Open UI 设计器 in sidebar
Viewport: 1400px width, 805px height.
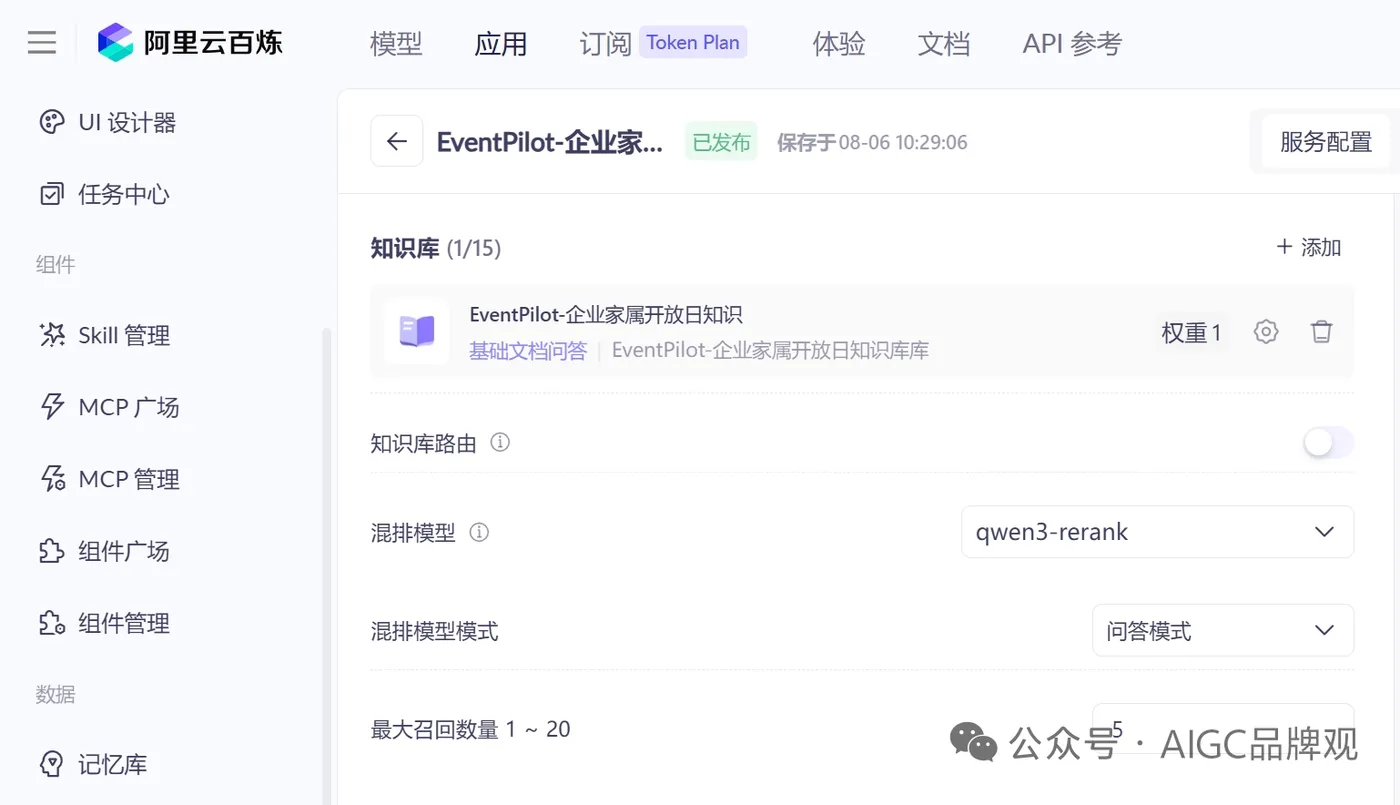pos(107,122)
